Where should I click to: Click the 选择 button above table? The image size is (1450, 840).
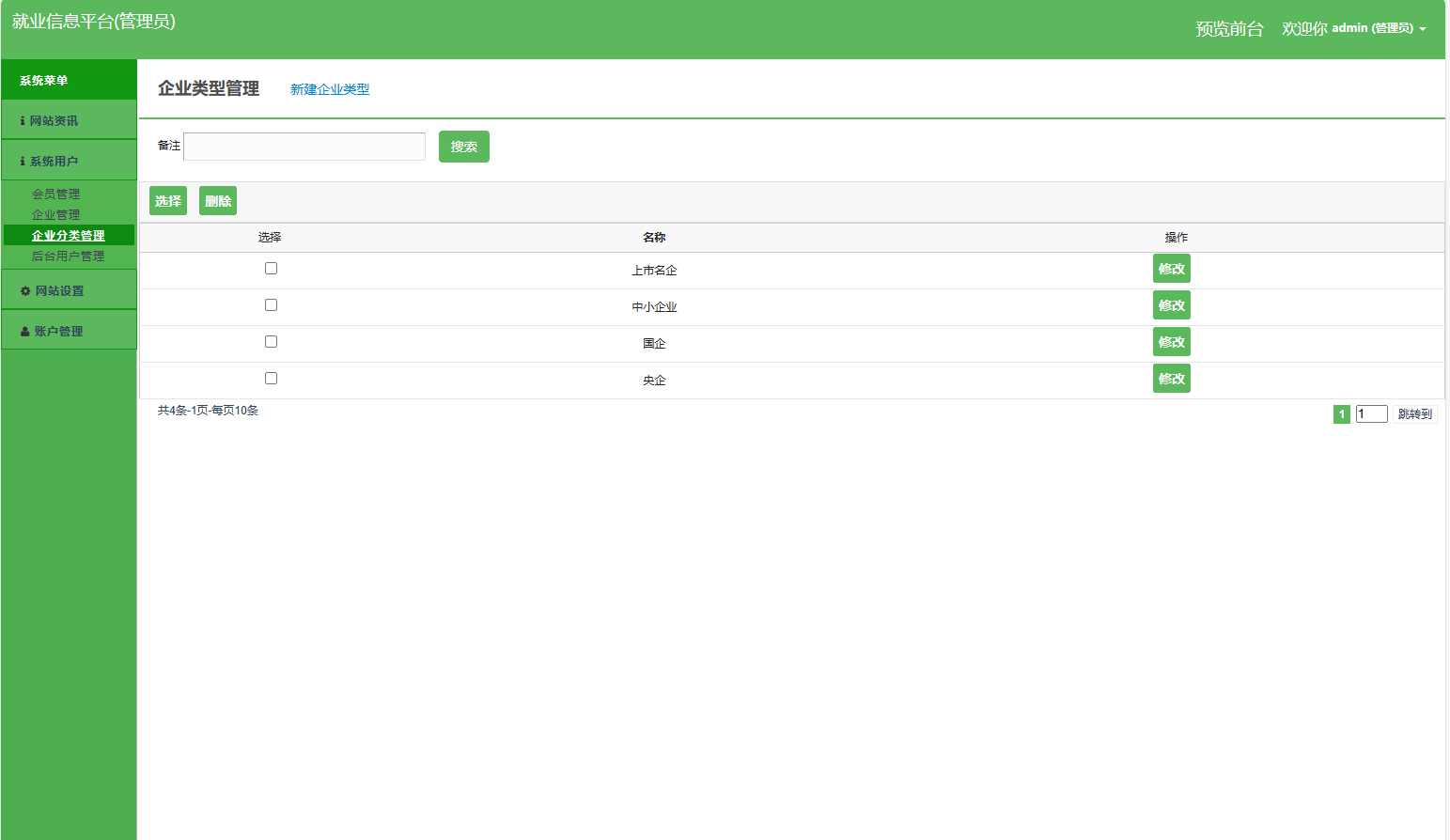(x=168, y=201)
